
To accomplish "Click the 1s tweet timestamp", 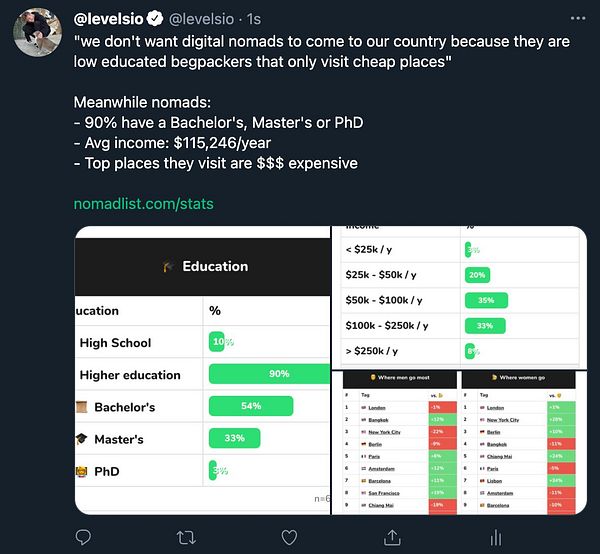I will (254, 18).
